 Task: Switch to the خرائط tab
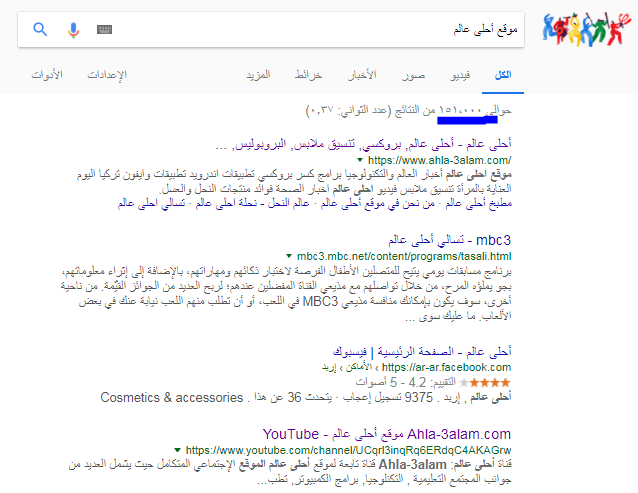[x=308, y=75]
